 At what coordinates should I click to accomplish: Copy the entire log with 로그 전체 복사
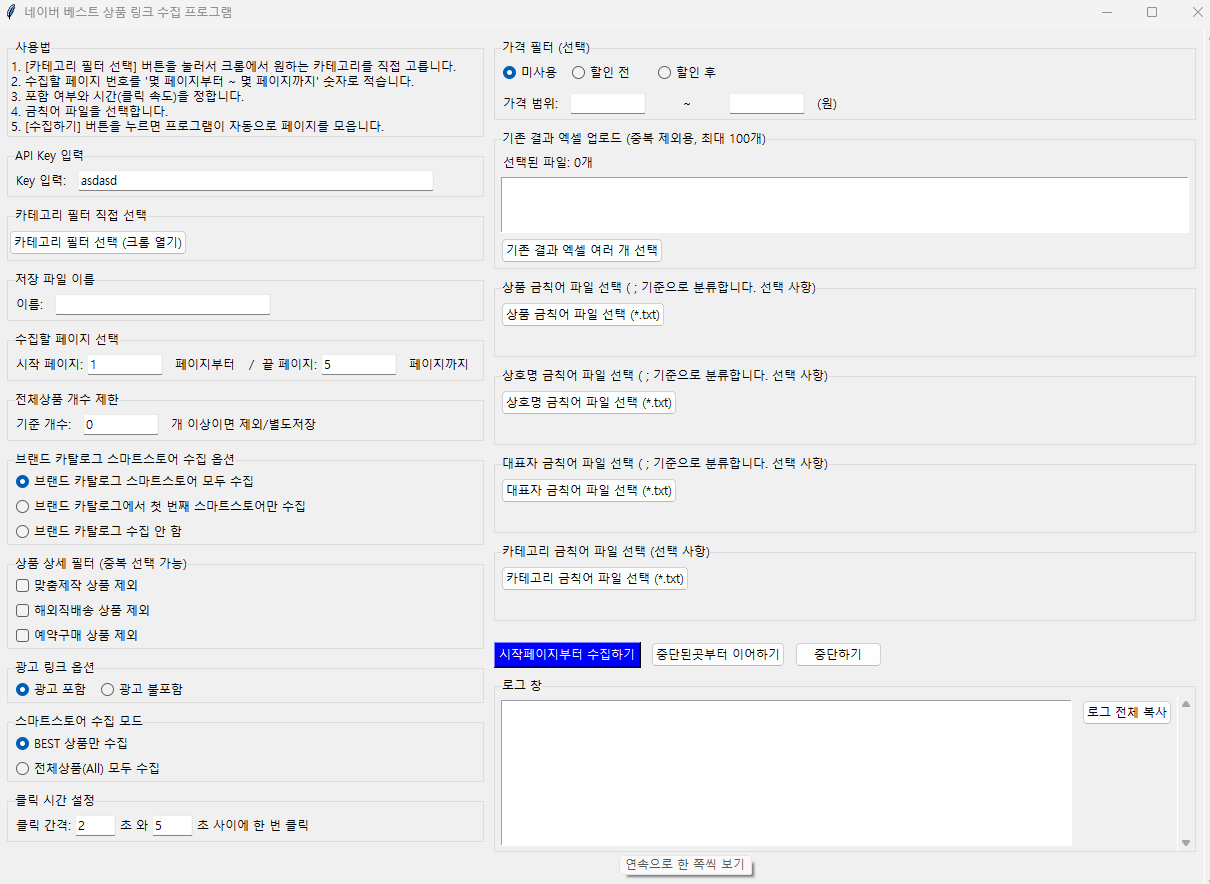[x=1126, y=711]
